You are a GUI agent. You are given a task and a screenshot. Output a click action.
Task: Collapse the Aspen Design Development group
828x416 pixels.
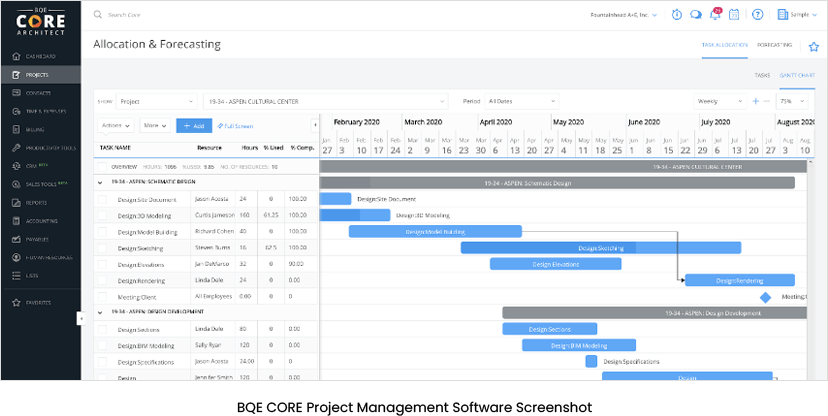(x=100, y=313)
